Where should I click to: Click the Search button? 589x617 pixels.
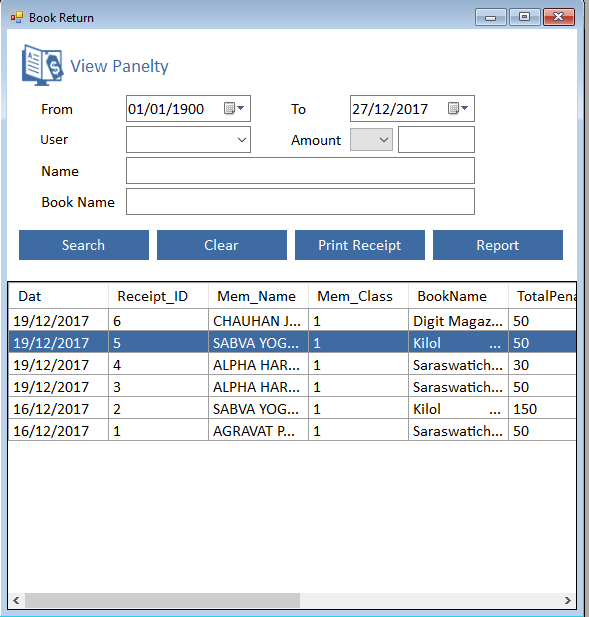tap(84, 245)
